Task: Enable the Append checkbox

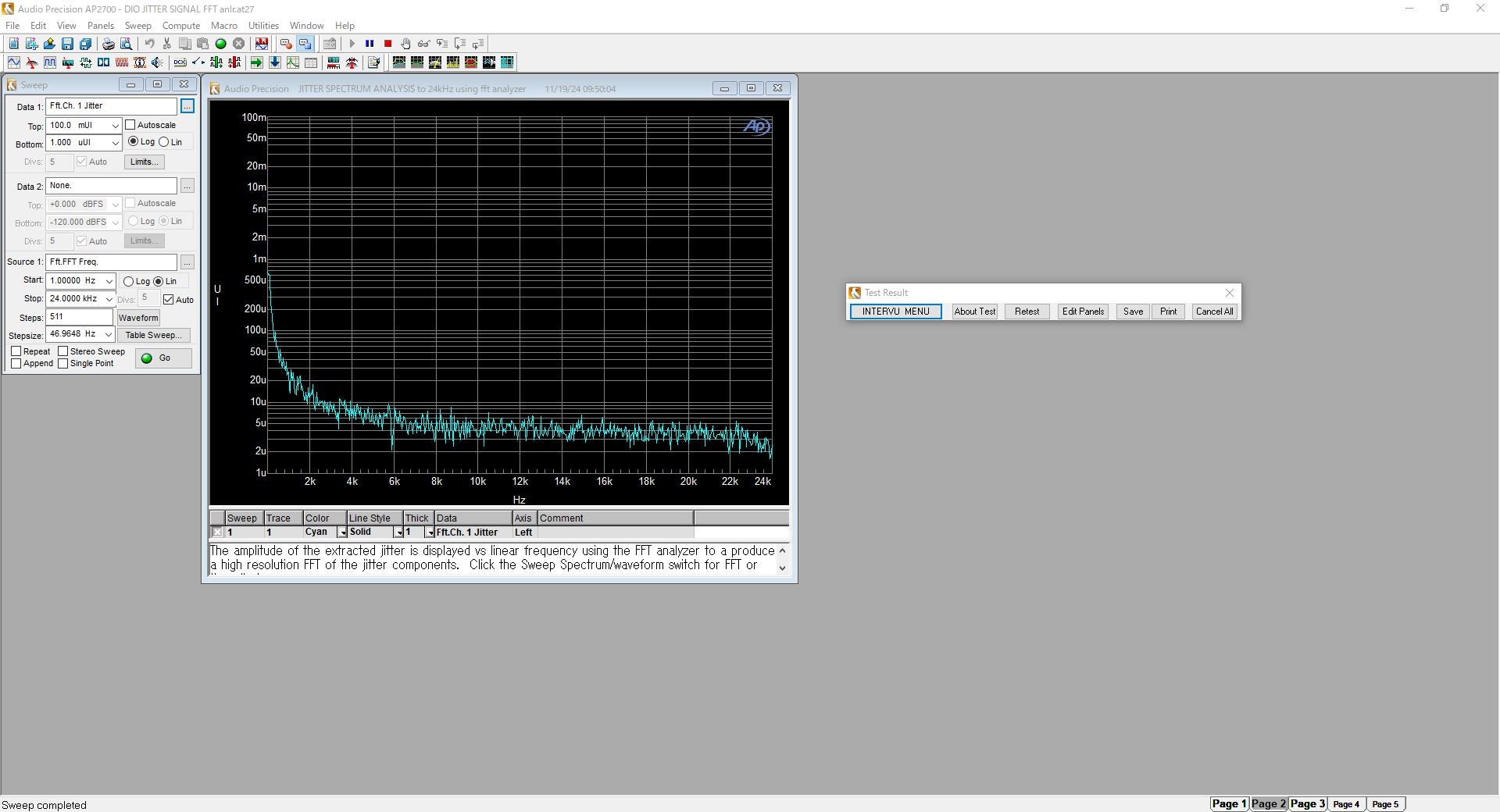Action: click(16, 363)
